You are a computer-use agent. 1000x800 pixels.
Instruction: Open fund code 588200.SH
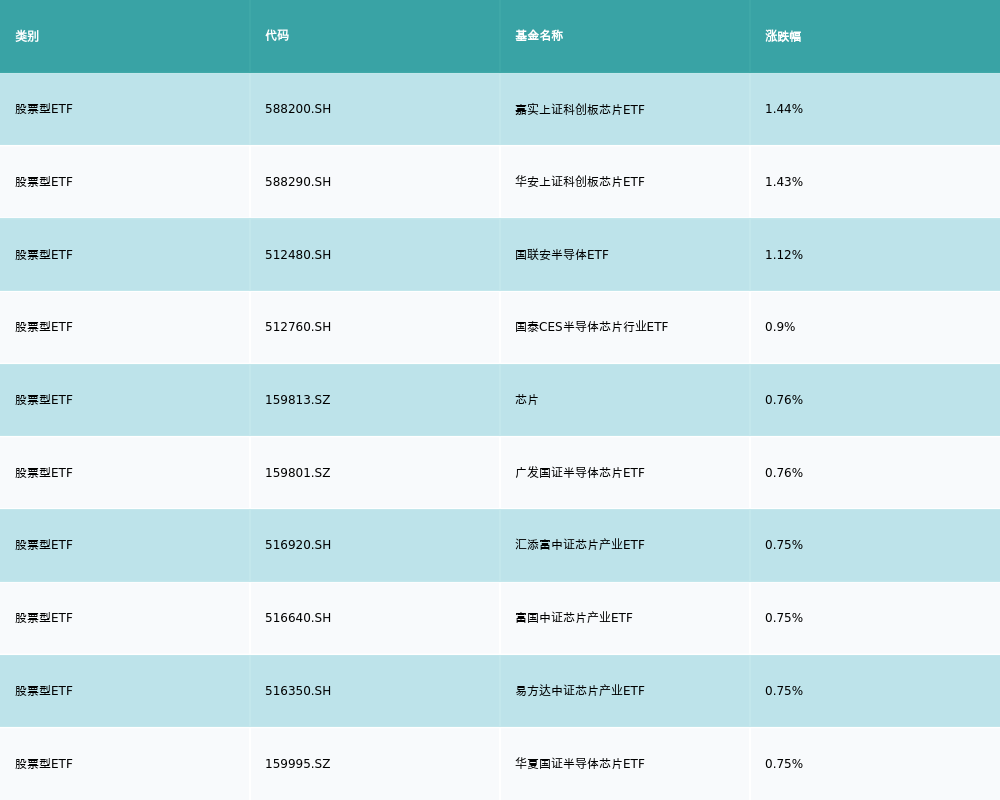[298, 109]
